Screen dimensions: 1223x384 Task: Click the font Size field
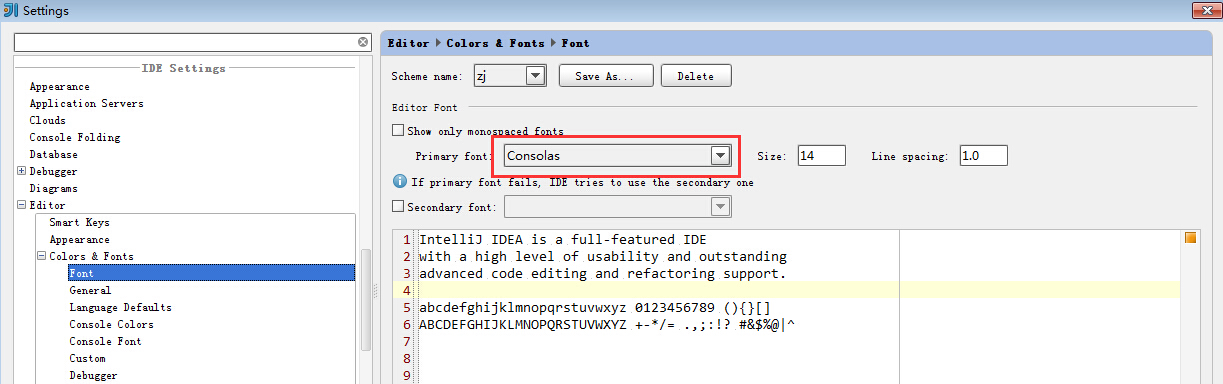pyautogui.click(x=822, y=155)
